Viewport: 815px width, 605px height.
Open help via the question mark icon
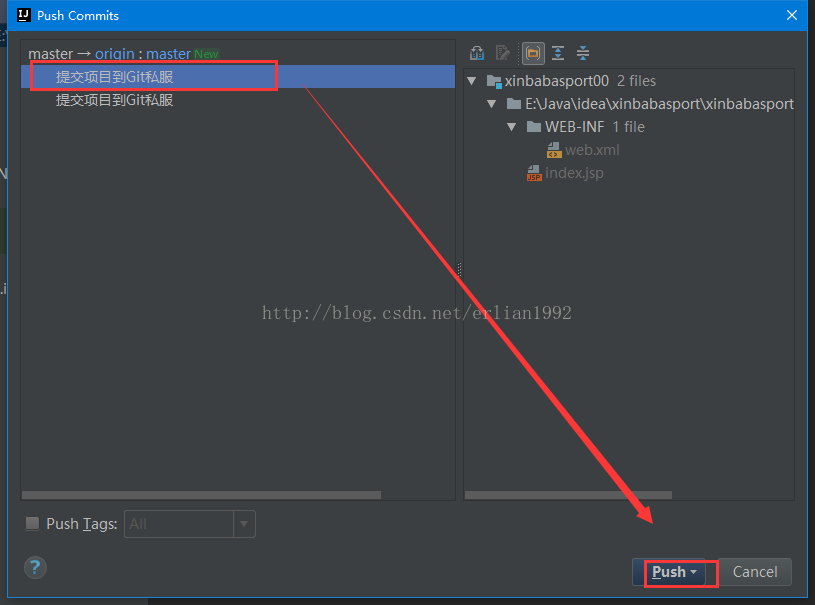point(35,568)
